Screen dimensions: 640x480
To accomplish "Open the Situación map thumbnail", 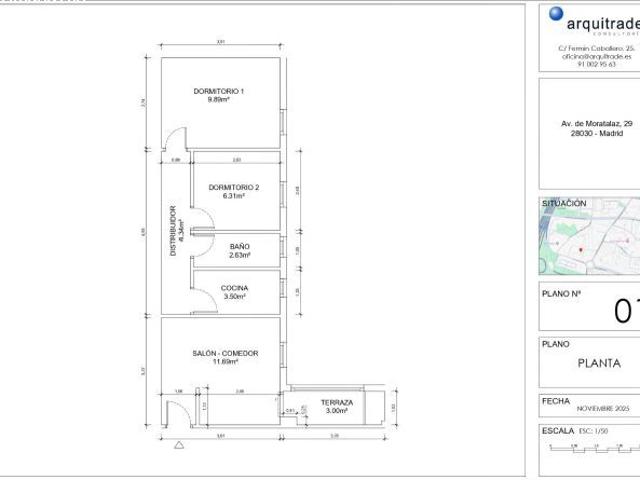I will tap(589, 242).
